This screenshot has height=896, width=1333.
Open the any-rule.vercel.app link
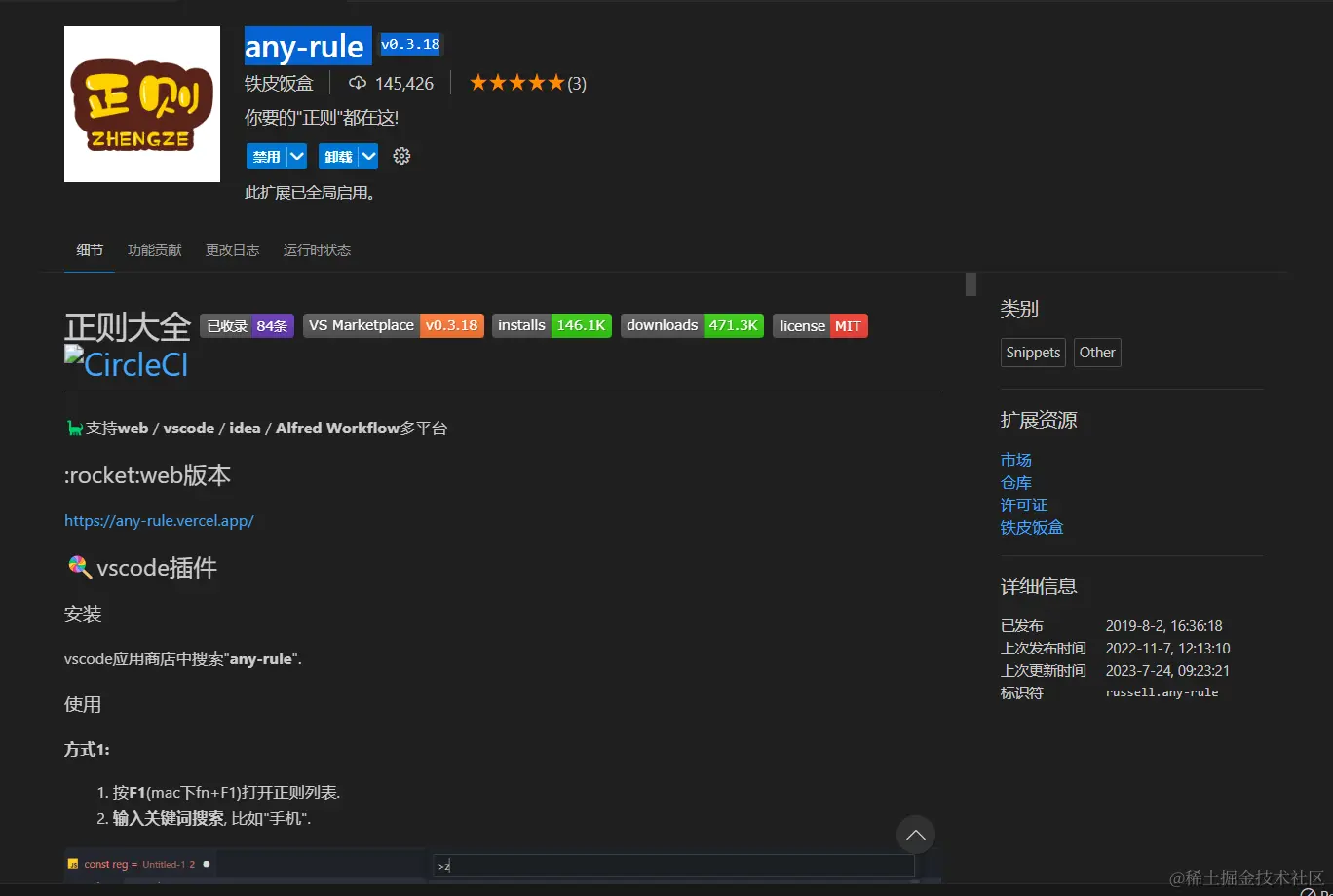pos(159,520)
